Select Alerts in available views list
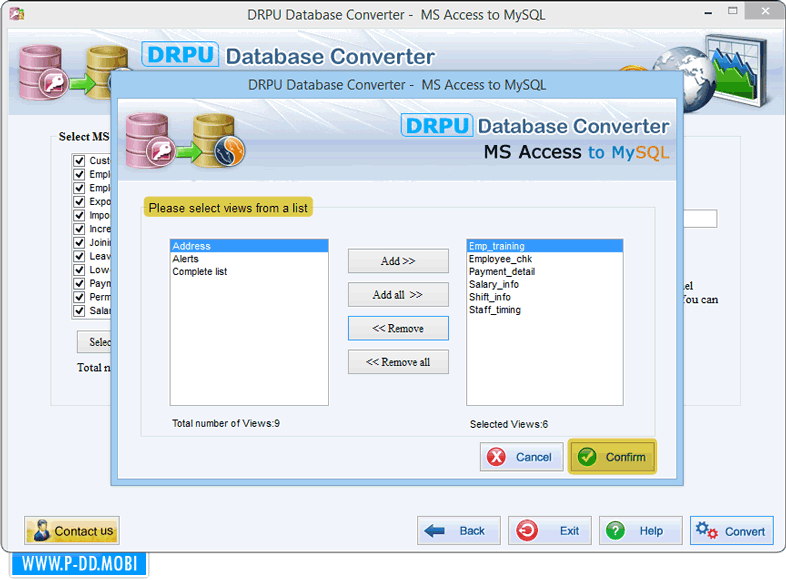The image size is (786, 580). pos(249,259)
